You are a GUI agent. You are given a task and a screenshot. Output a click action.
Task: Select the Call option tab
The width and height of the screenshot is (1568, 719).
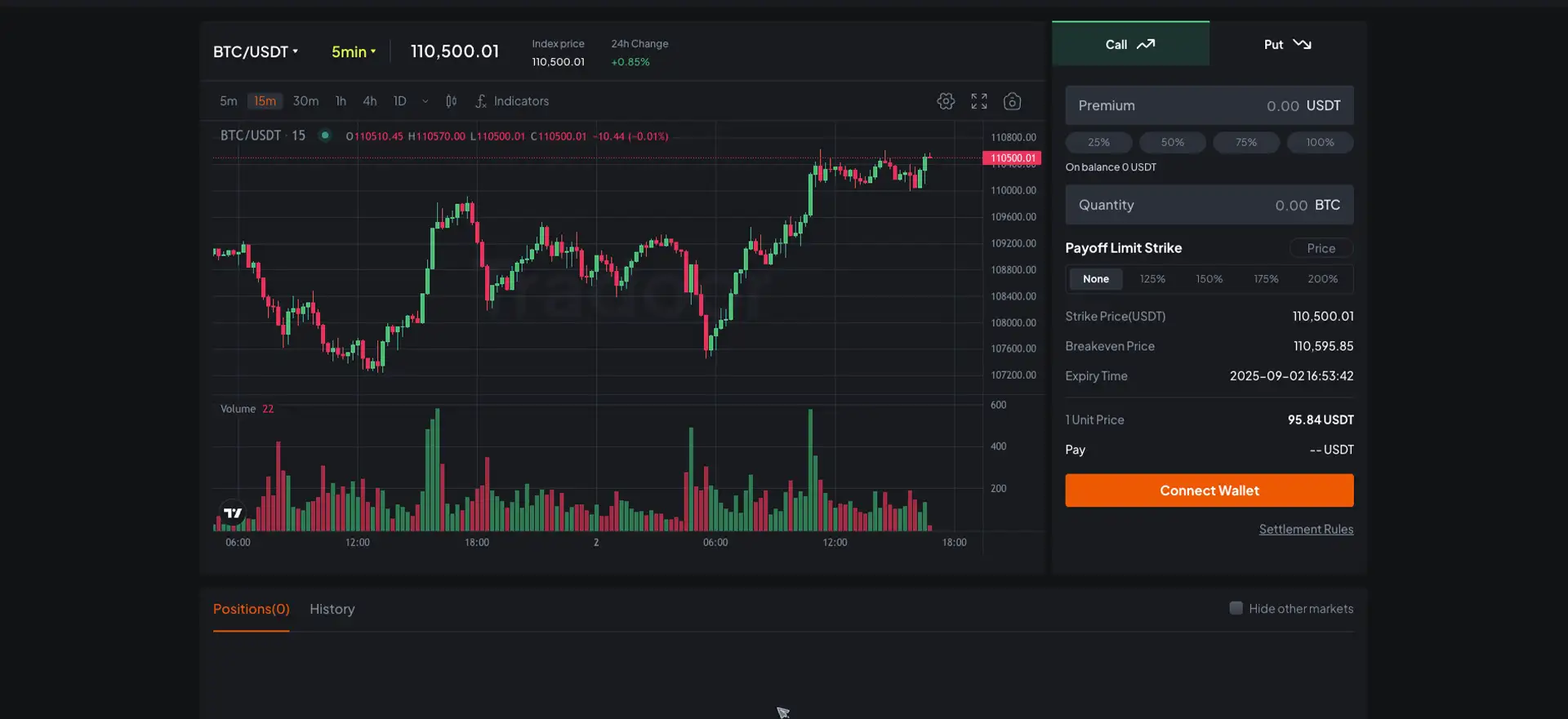(x=1129, y=44)
